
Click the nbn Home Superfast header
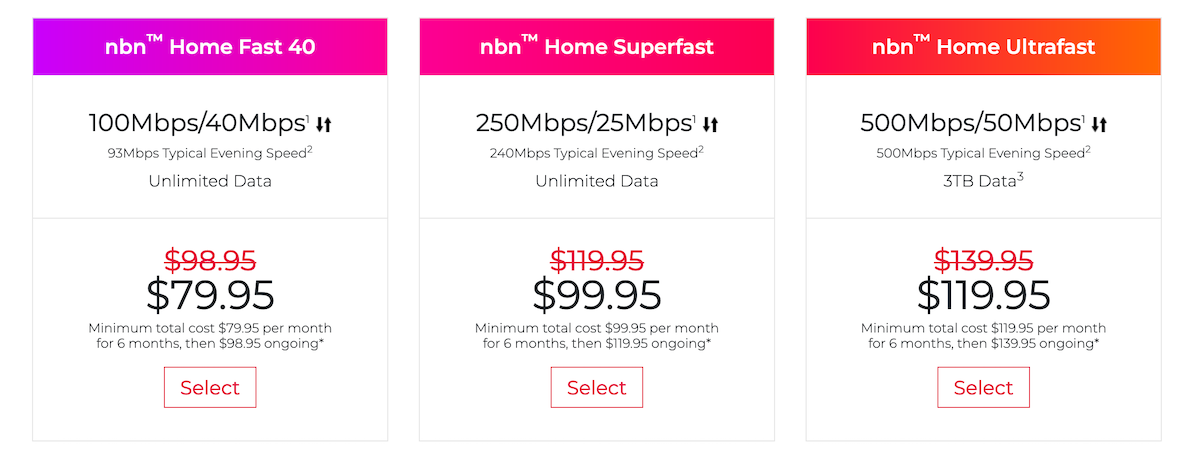click(x=597, y=47)
